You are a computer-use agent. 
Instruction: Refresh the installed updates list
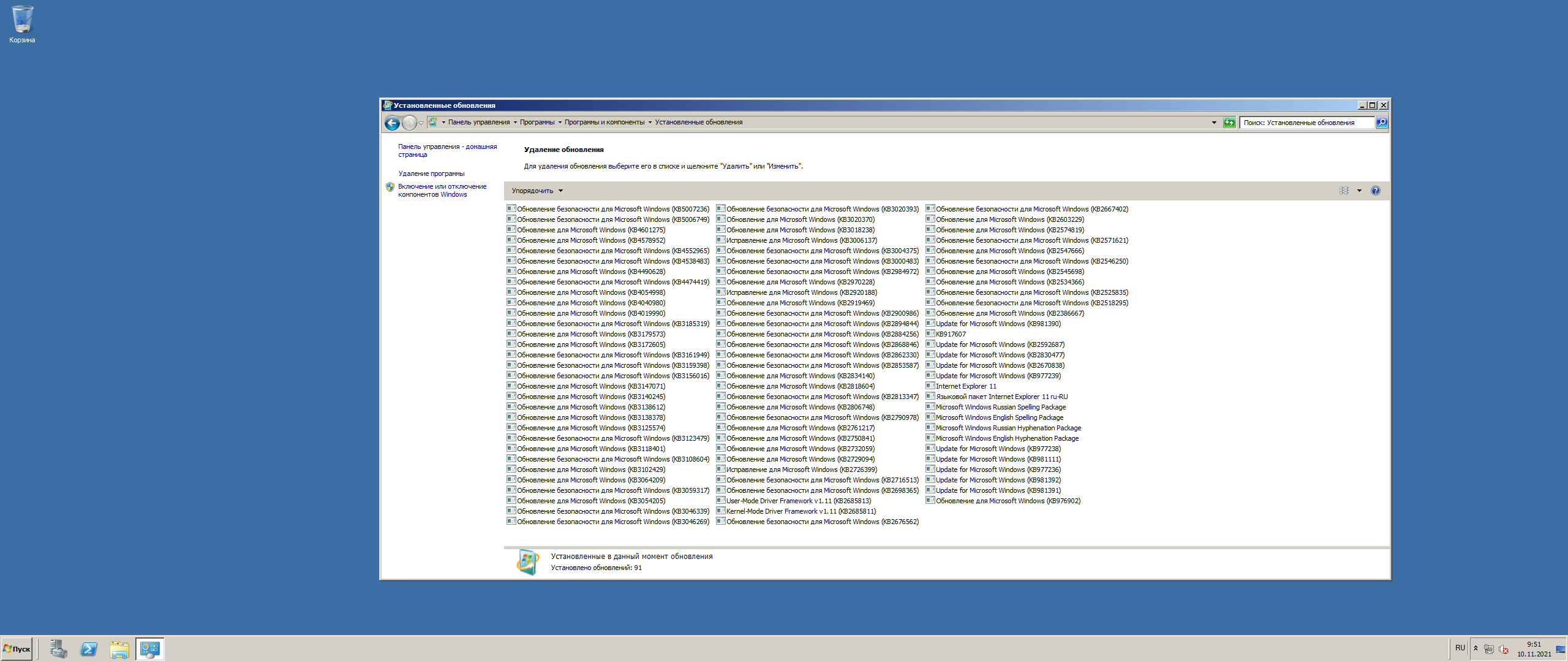click(1229, 123)
